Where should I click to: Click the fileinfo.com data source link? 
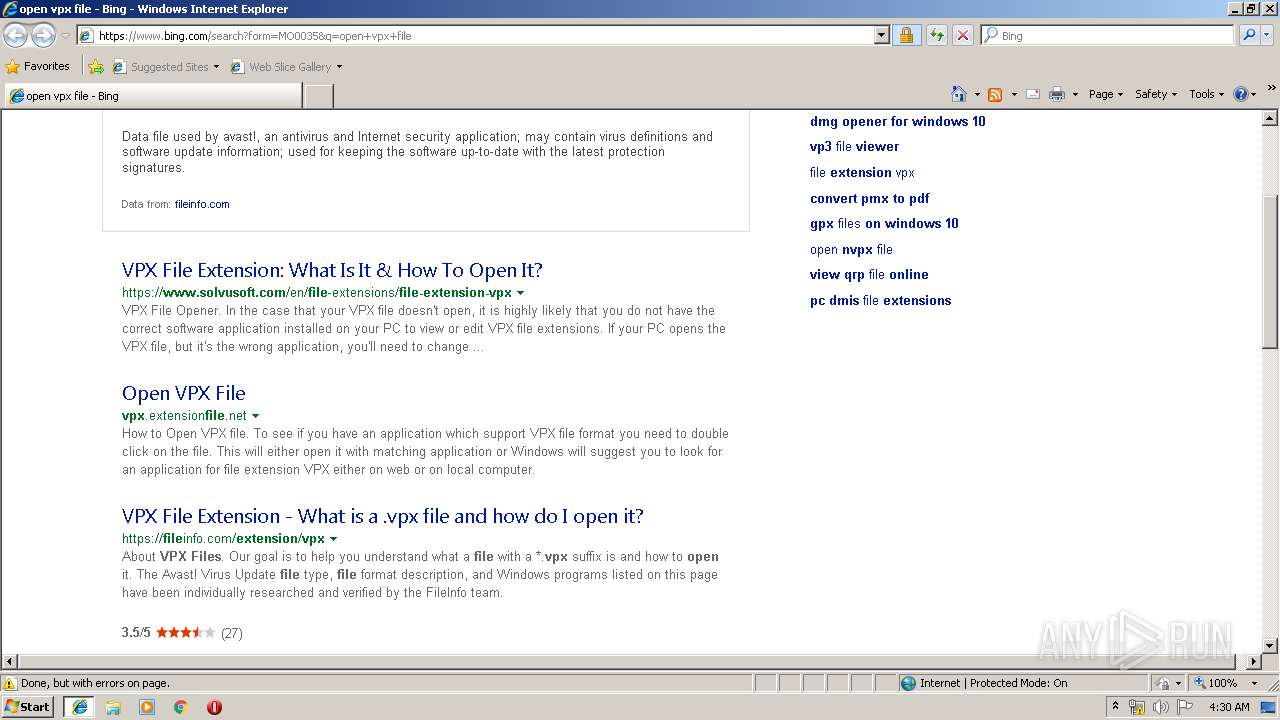click(x=202, y=204)
